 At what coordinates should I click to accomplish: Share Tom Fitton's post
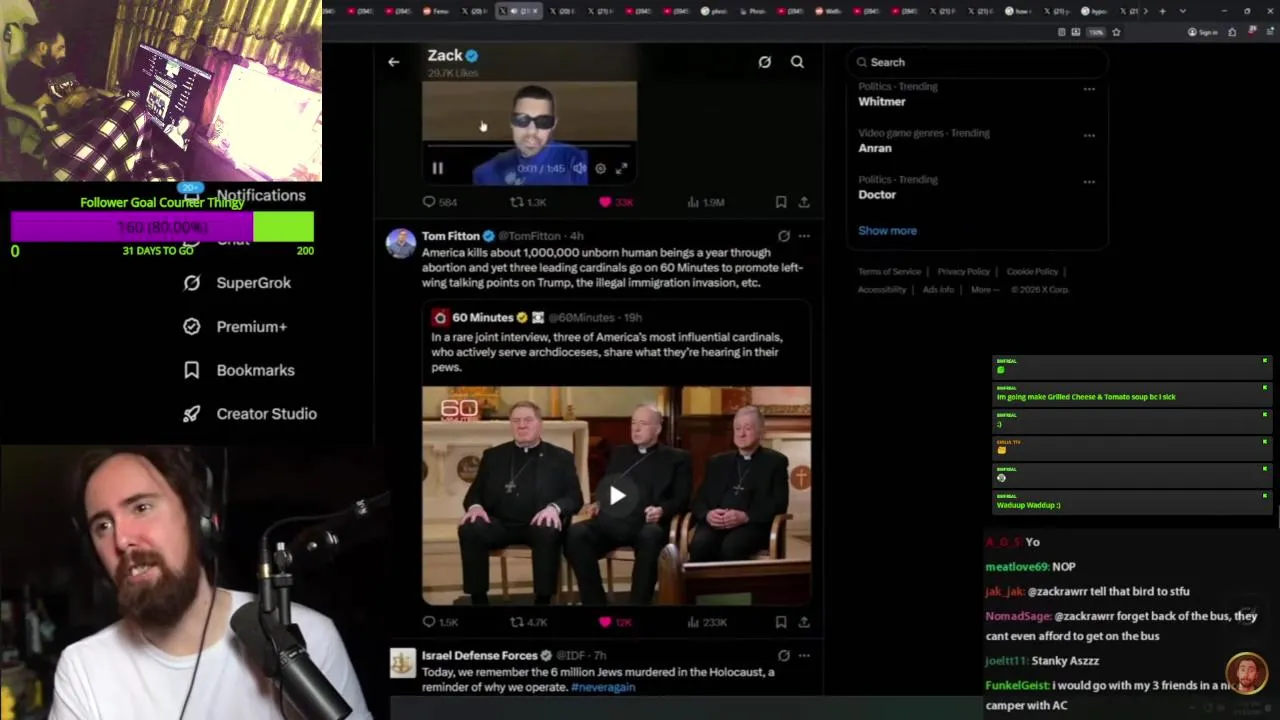tap(804, 622)
